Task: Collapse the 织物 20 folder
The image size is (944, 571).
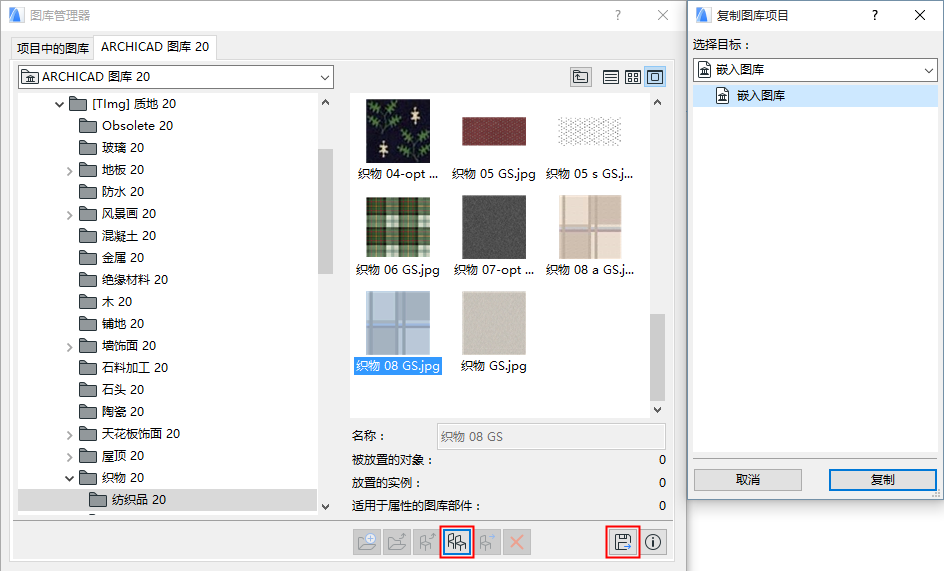Action: [x=69, y=478]
